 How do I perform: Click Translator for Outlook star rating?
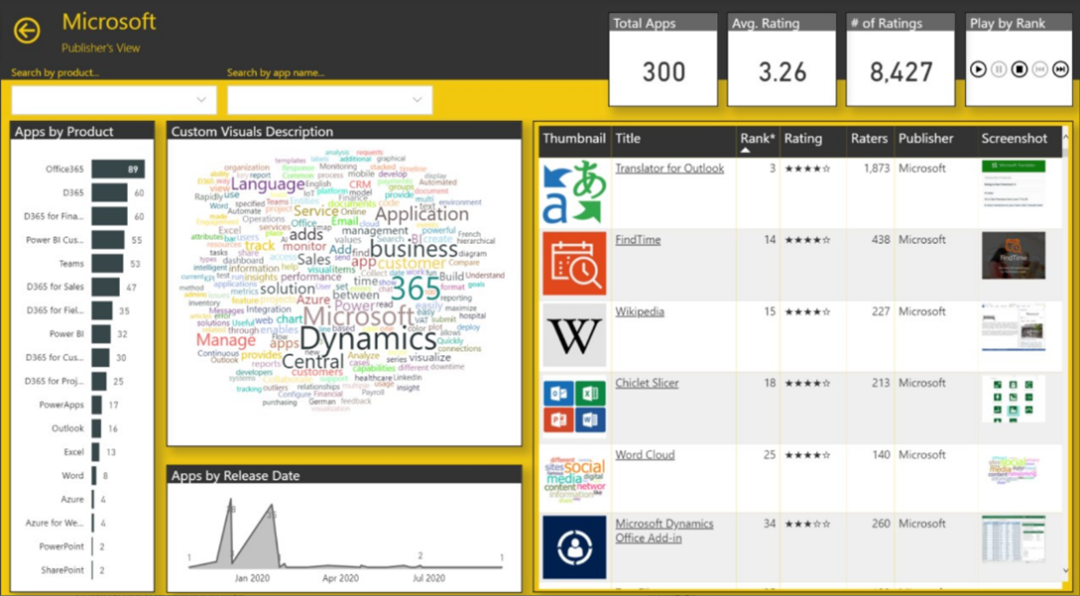(807, 169)
